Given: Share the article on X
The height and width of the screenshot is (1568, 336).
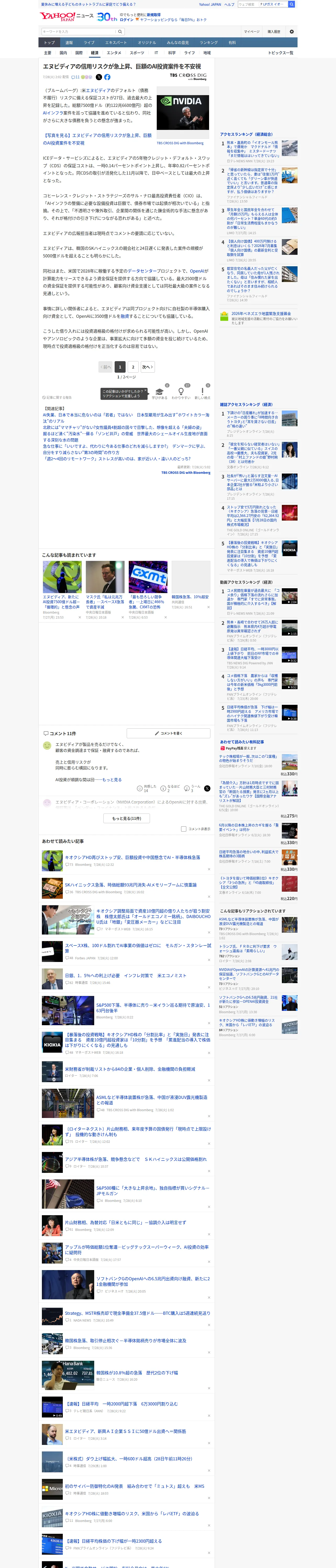Looking at the screenshot, I should tap(99, 77).
